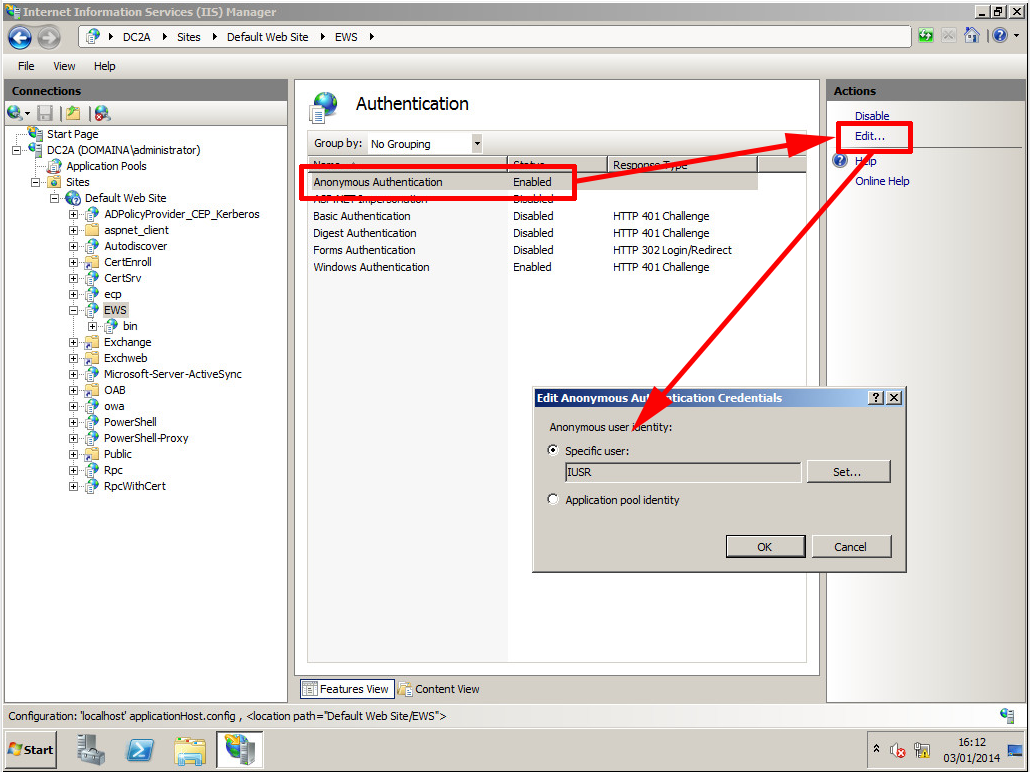Click the Create New Connection globe icon
The image size is (1030, 772).
pyautogui.click(x=14, y=113)
